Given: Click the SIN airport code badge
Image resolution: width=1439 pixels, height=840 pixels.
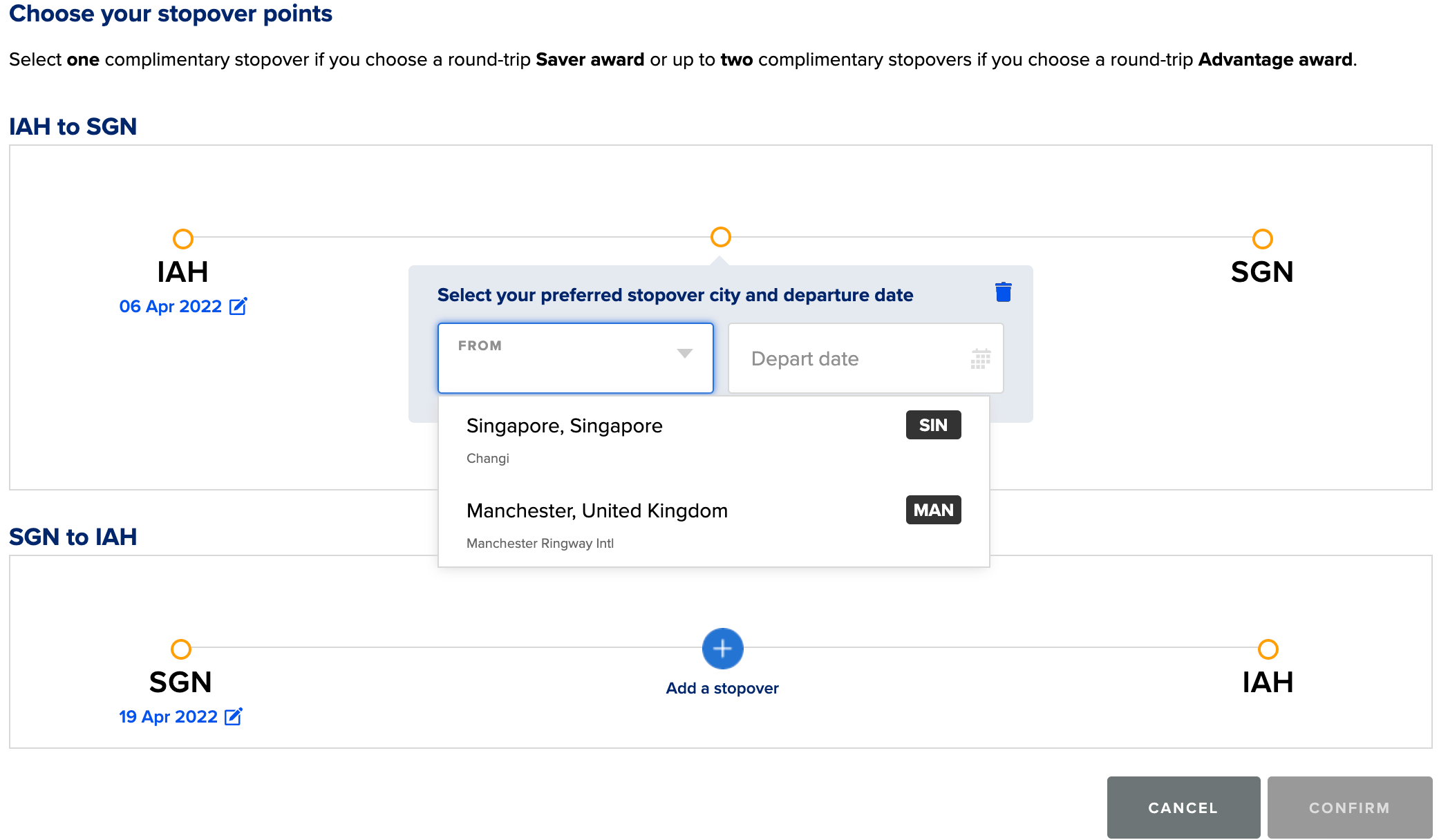Looking at the screenshot, I should 932,425.
